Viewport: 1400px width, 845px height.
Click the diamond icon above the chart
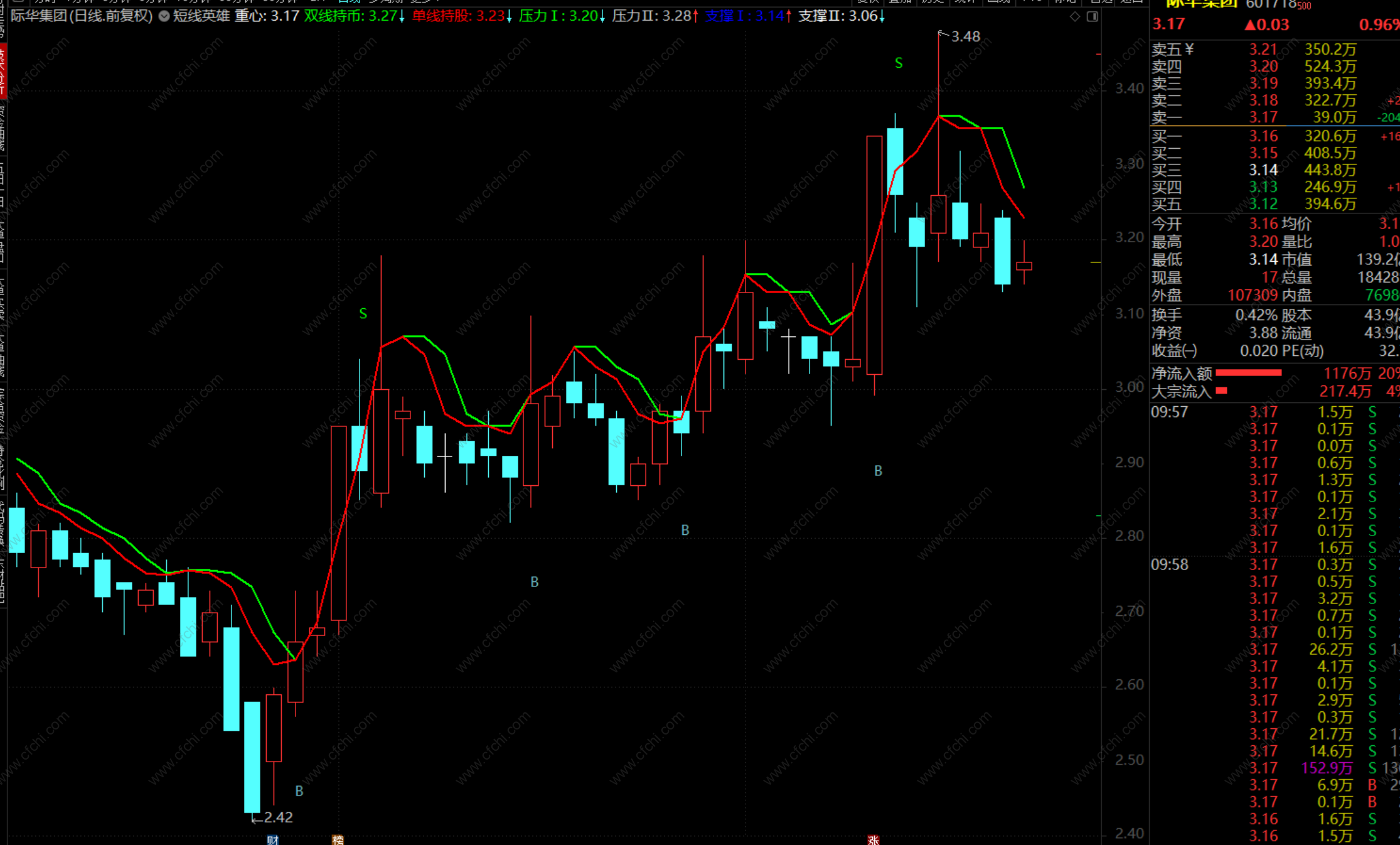(x=1075, y=16)
